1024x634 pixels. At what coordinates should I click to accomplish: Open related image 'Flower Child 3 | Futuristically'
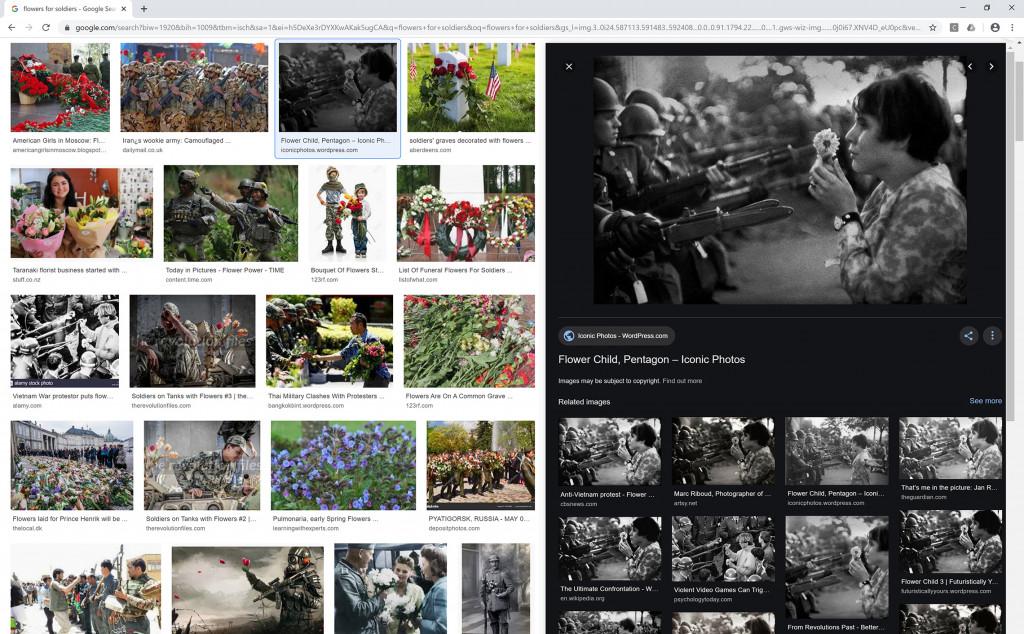(x=950, y=541)
